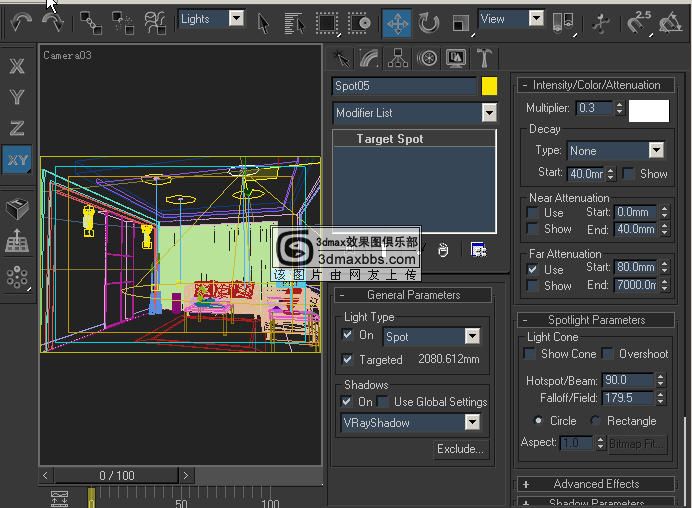Activate the Select and Rotate tool

pos(429,23)
